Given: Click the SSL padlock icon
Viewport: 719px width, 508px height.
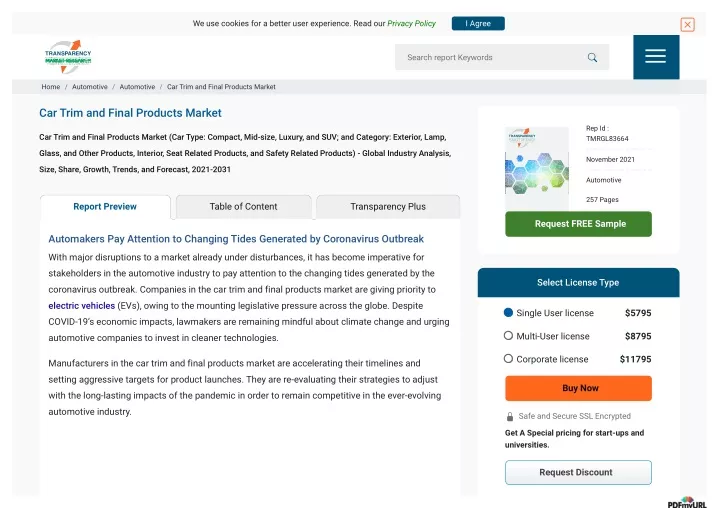Looking at the screenshot, I should [x=509, y=416].
